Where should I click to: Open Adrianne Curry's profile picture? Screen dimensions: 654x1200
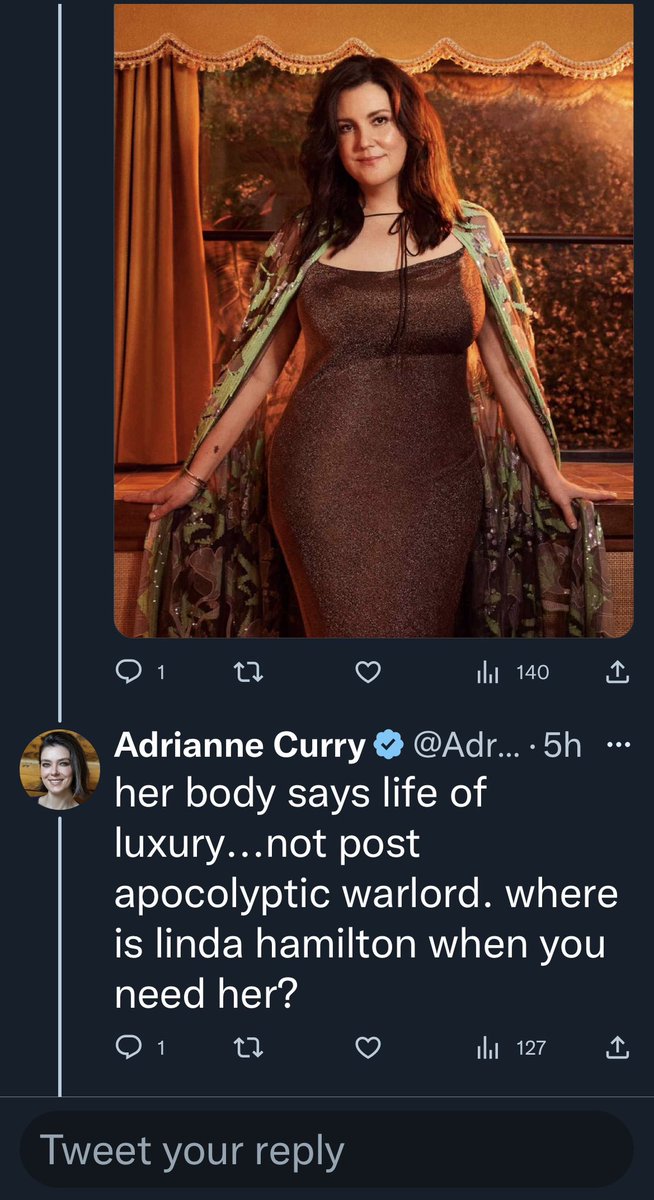point(60,769)
